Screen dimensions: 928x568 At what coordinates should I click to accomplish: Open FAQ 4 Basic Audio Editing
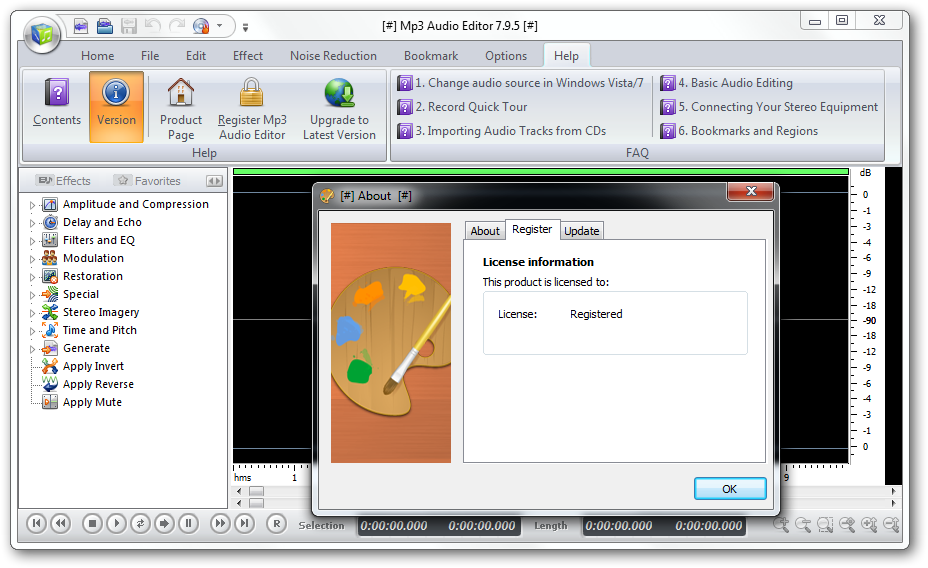coord(727,83)
